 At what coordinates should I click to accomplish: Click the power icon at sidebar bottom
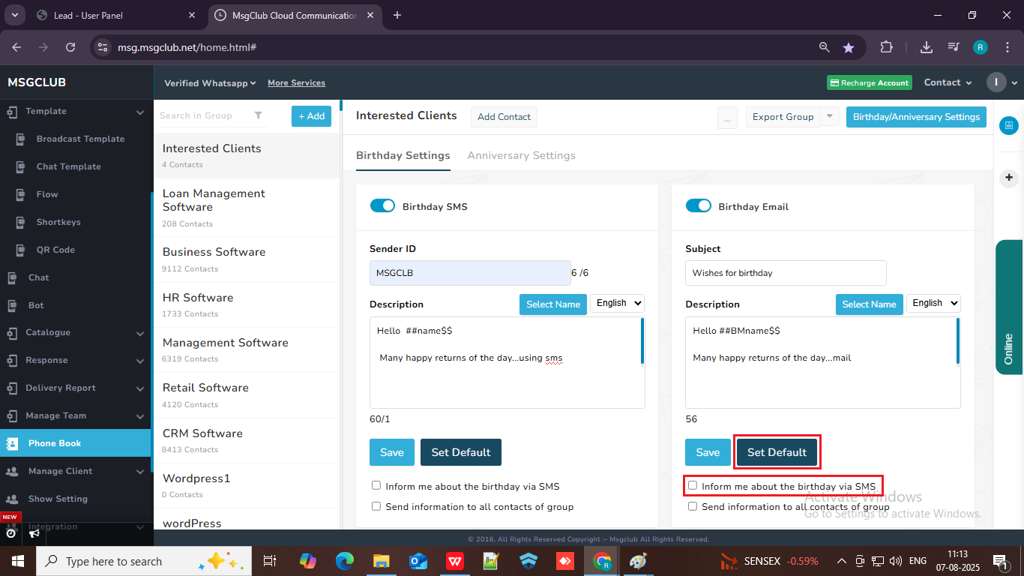(11, 534)
